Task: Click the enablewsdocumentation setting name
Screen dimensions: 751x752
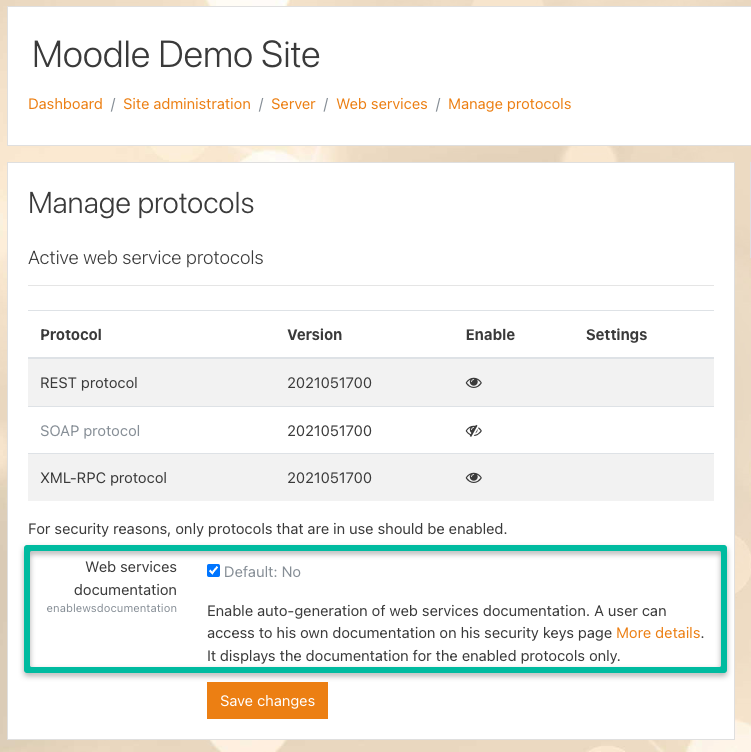Action: pos(111,608)
